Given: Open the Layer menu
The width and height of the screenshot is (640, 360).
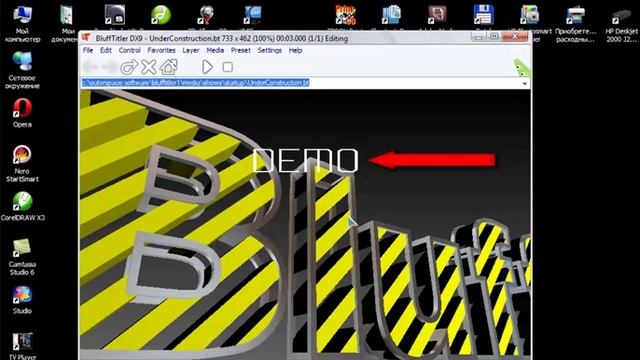Looking at the screenshot, I should pyautogui.click(x=191, y=50).
